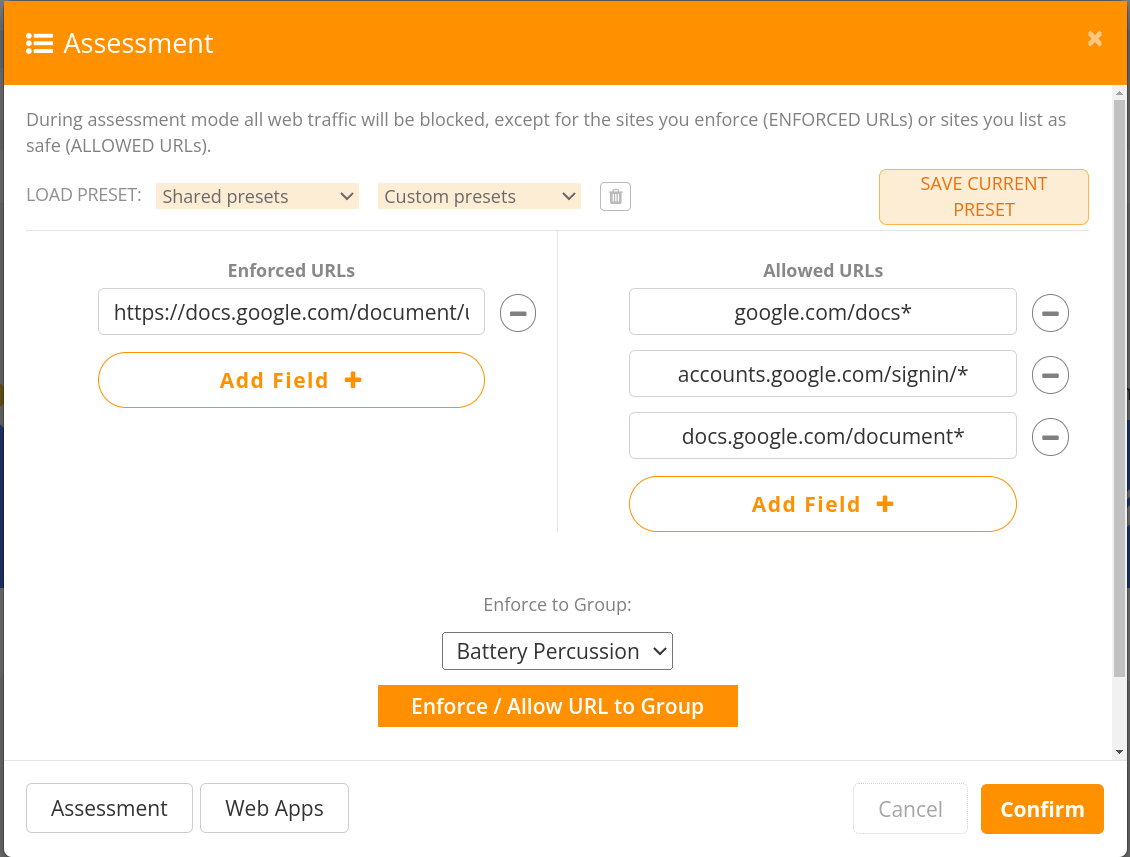Confirm the assessment settings

(x=1042, y=809)
